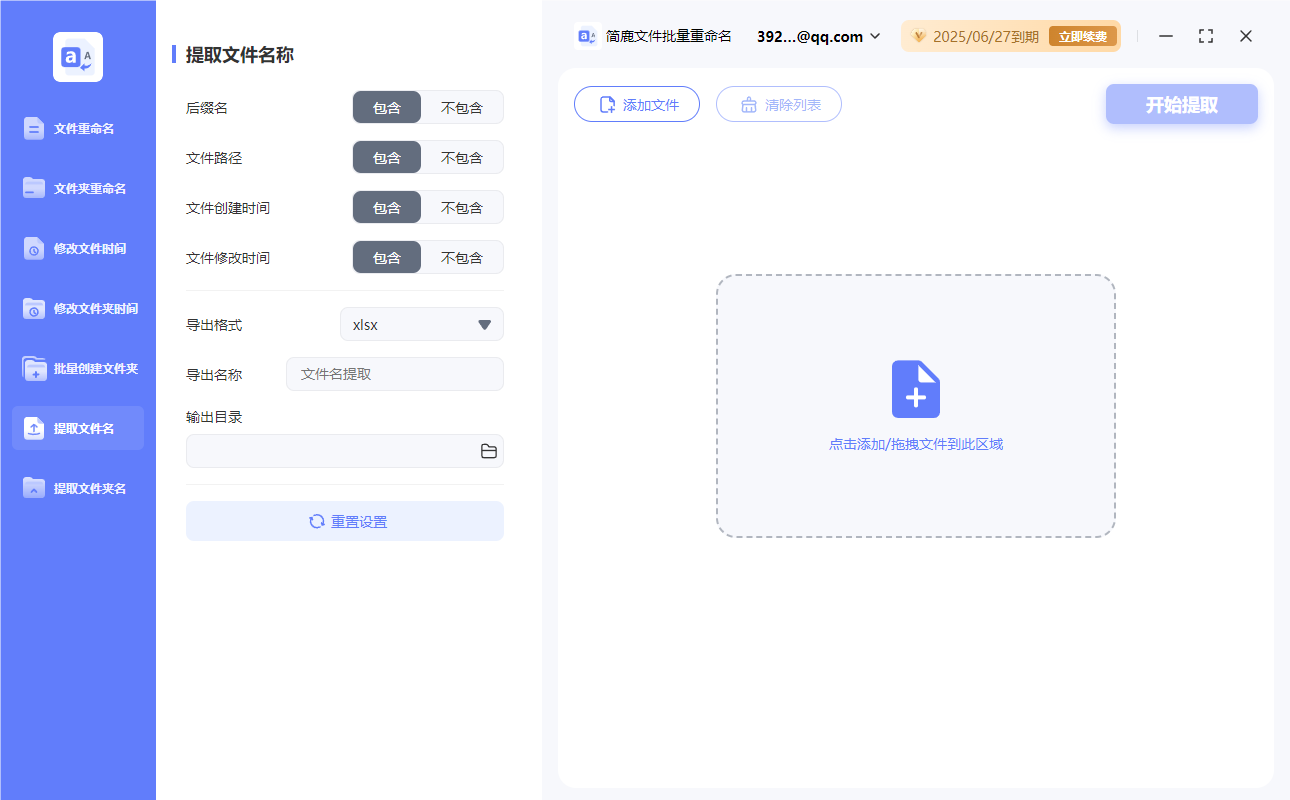
Task: Select 批量创建文件夹 in sidebar
Action: click(x=78, y=368)
